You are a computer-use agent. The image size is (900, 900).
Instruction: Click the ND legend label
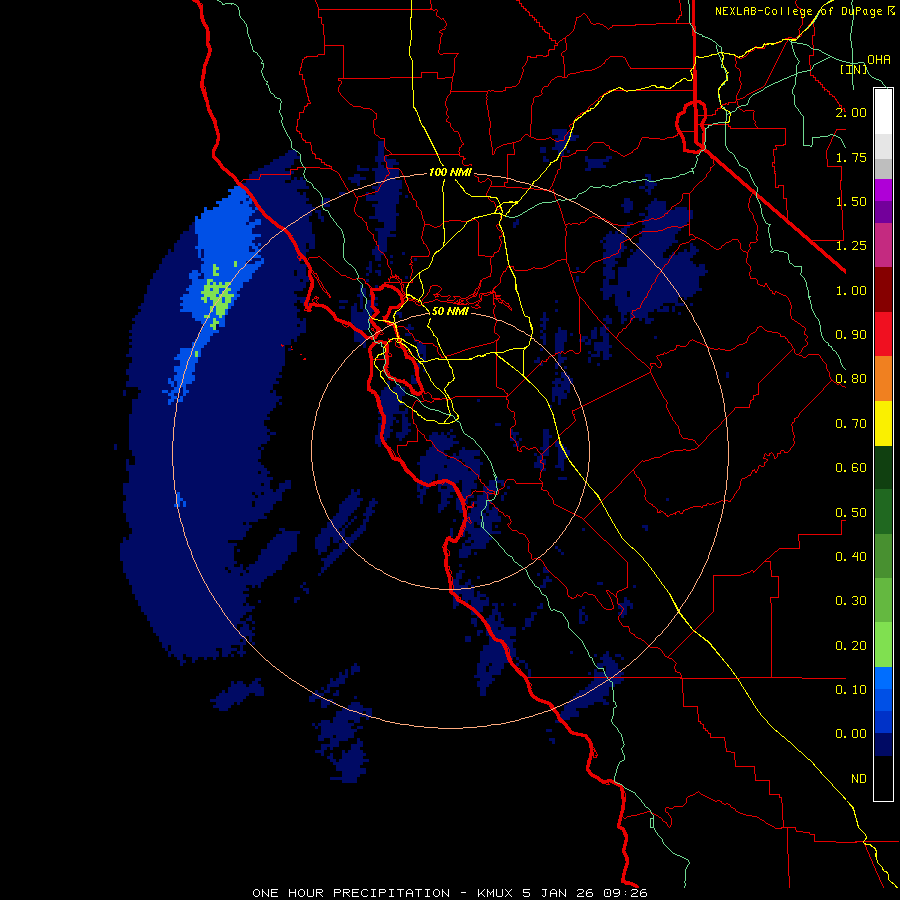pyautogui.click(x=859, y=779)
